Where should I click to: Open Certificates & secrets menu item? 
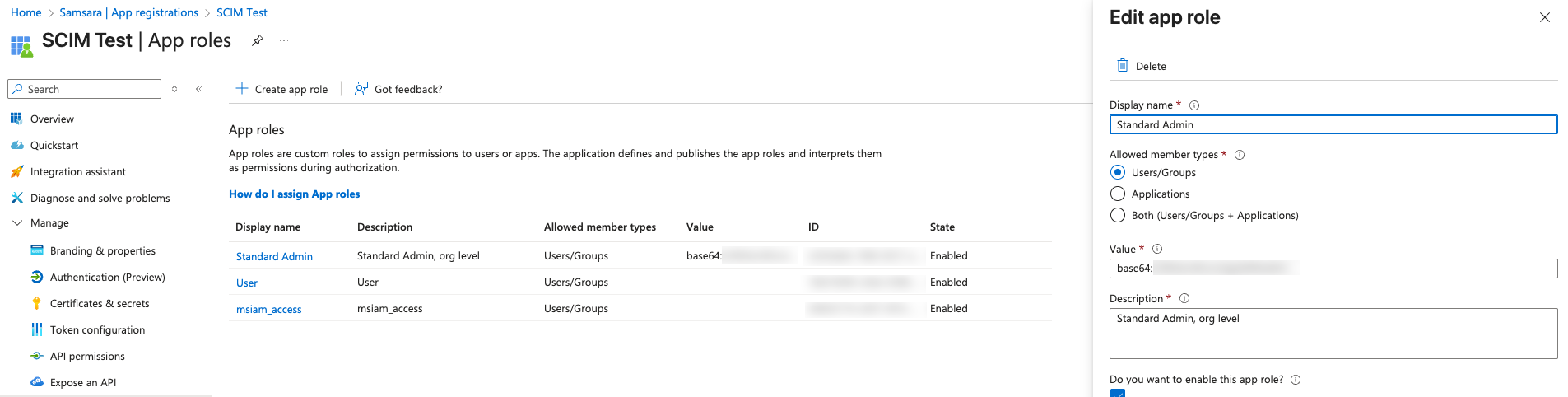pyautogui.click(x=100, y=304)
